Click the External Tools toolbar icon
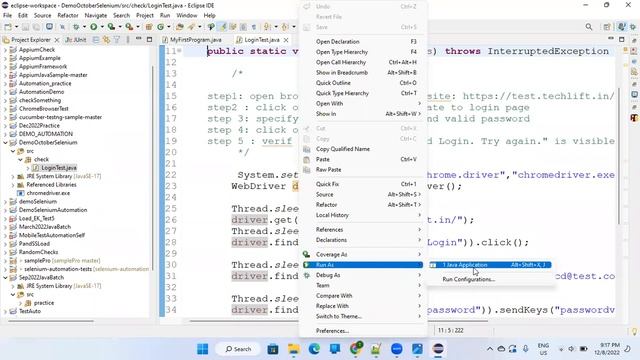 129,27
